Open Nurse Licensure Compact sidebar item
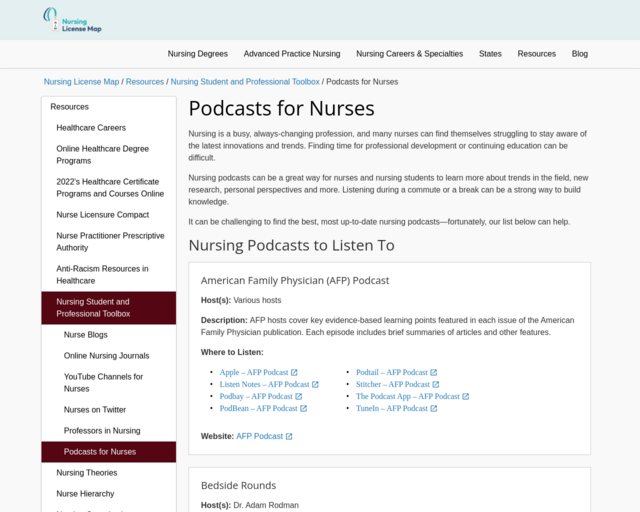 pyautogui.click(x=109, y=215)
